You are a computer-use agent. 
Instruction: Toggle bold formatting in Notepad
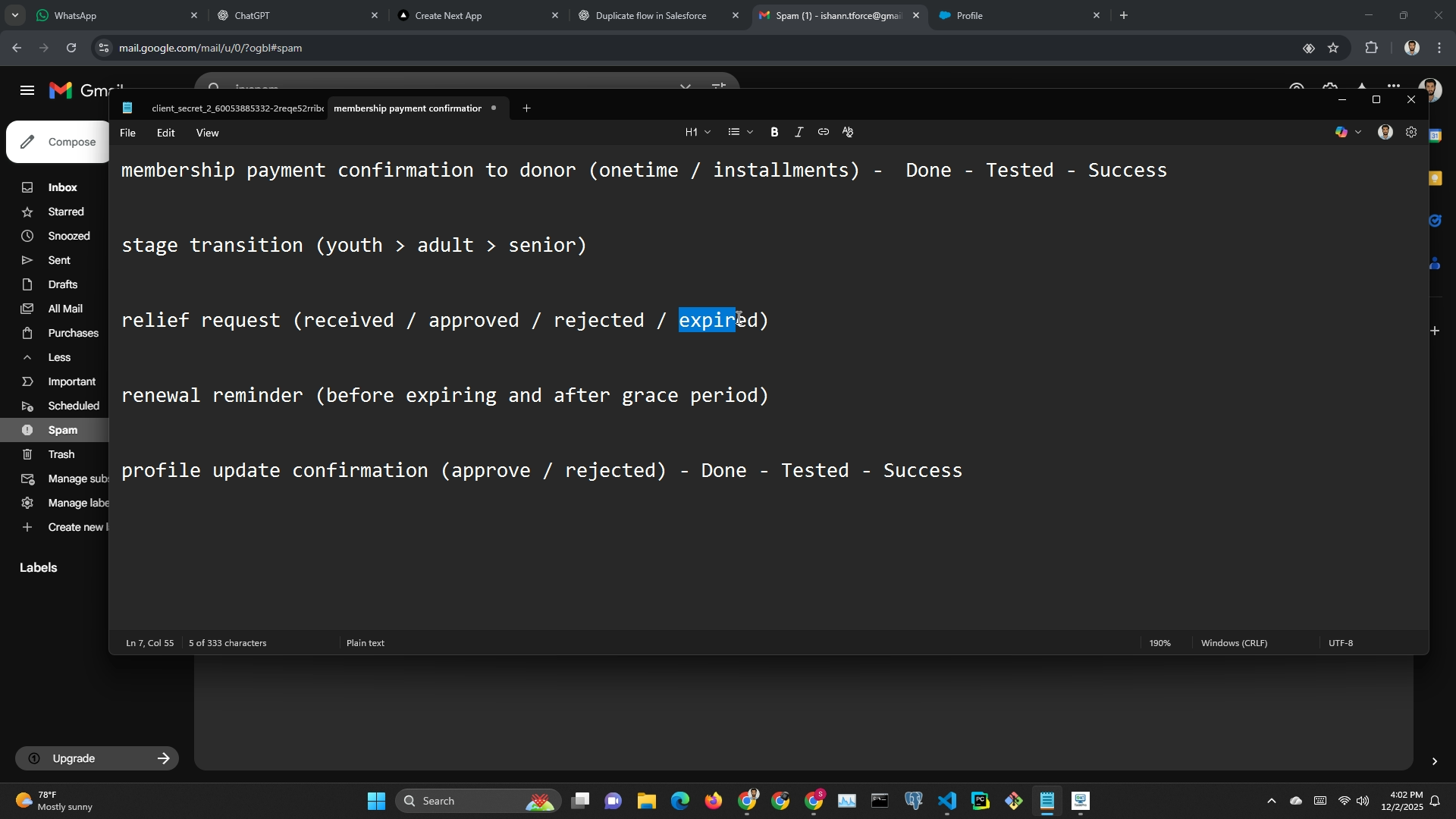point(774,133)
